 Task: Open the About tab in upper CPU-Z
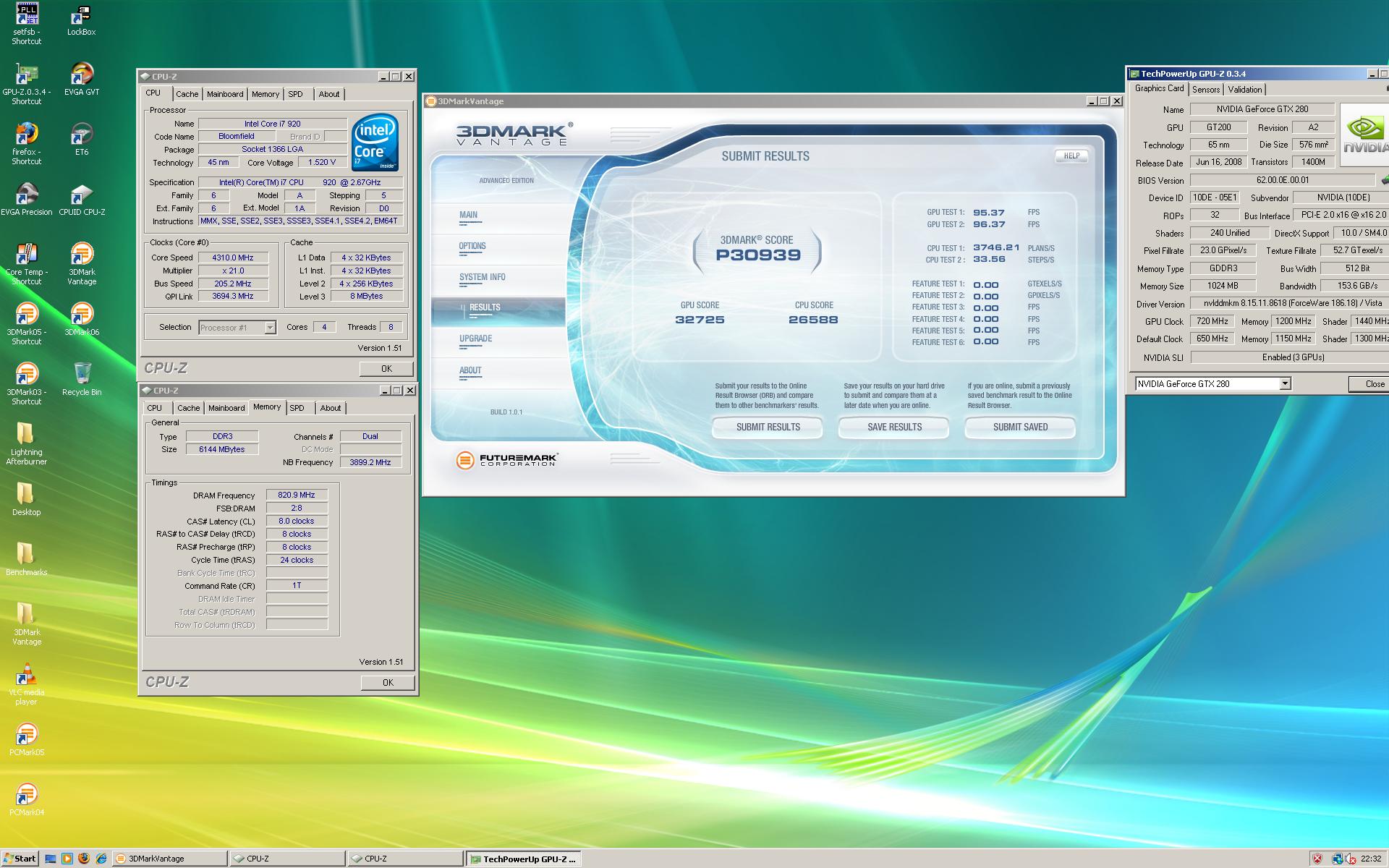point(329,94)
